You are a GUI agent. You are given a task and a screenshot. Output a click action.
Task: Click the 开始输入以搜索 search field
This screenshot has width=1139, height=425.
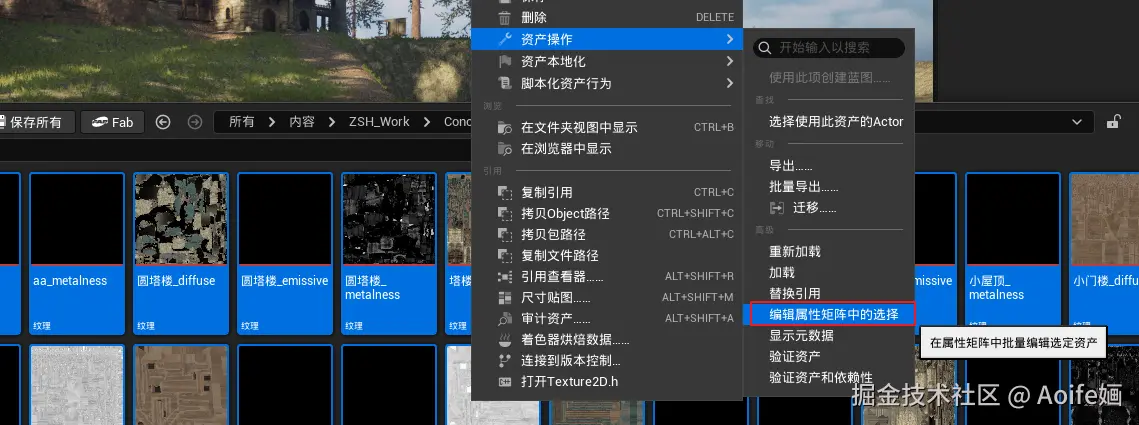click(x=829, y=48)
